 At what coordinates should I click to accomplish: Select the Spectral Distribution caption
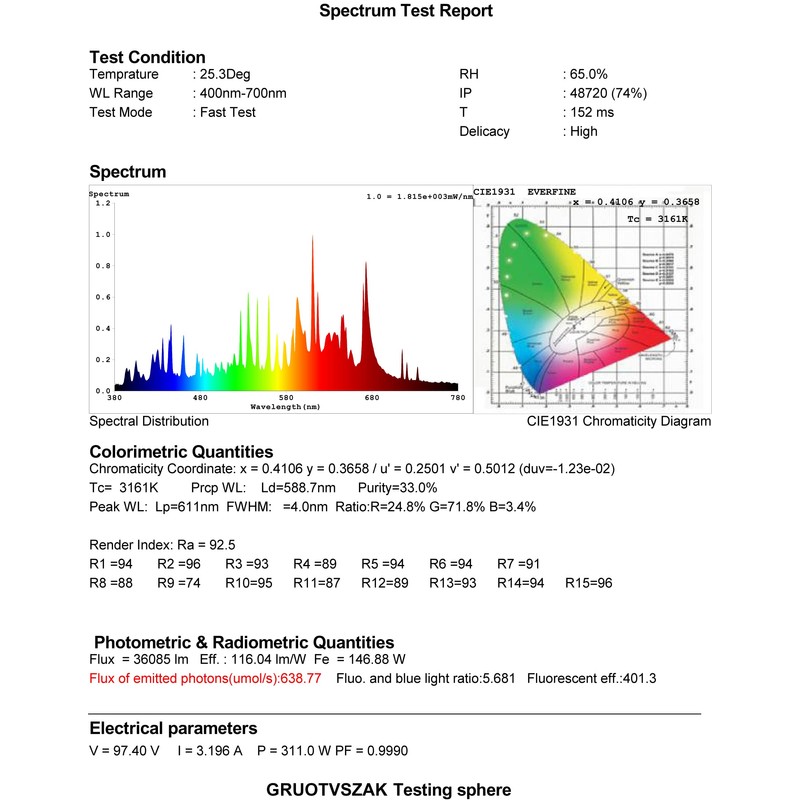[149, 421]
